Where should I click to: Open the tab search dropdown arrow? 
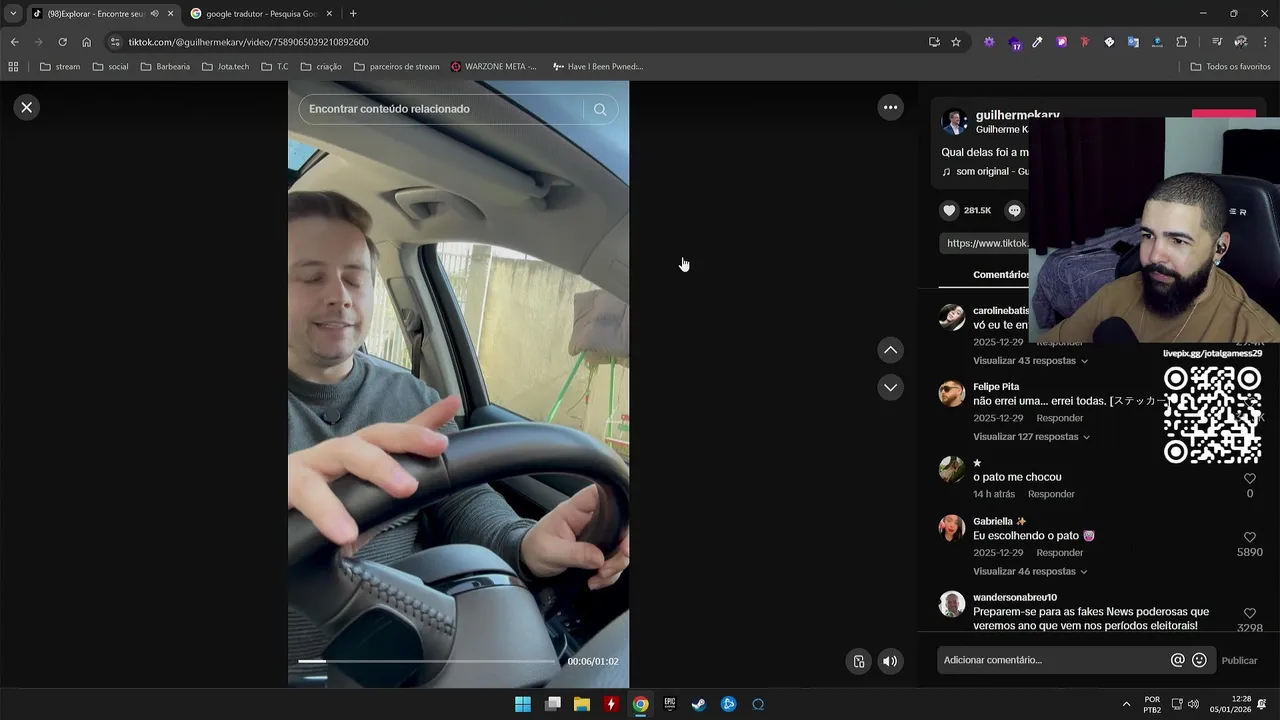[x=13, y=14]
